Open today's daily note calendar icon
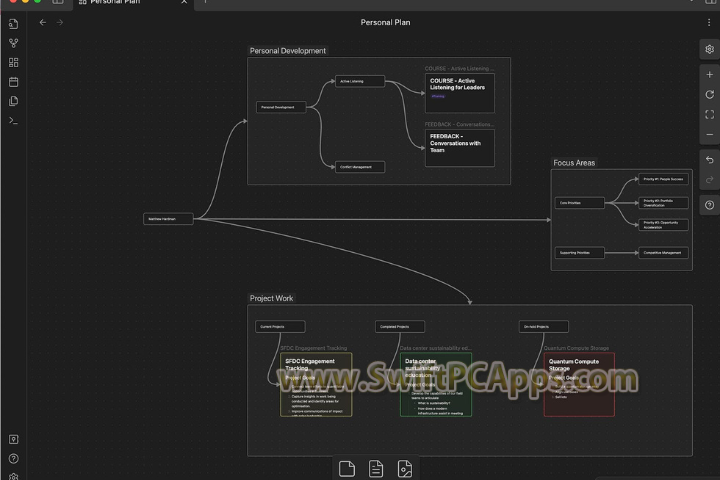Screen dimensions: 720x480 pyautogui.click(x=13, y=82)
